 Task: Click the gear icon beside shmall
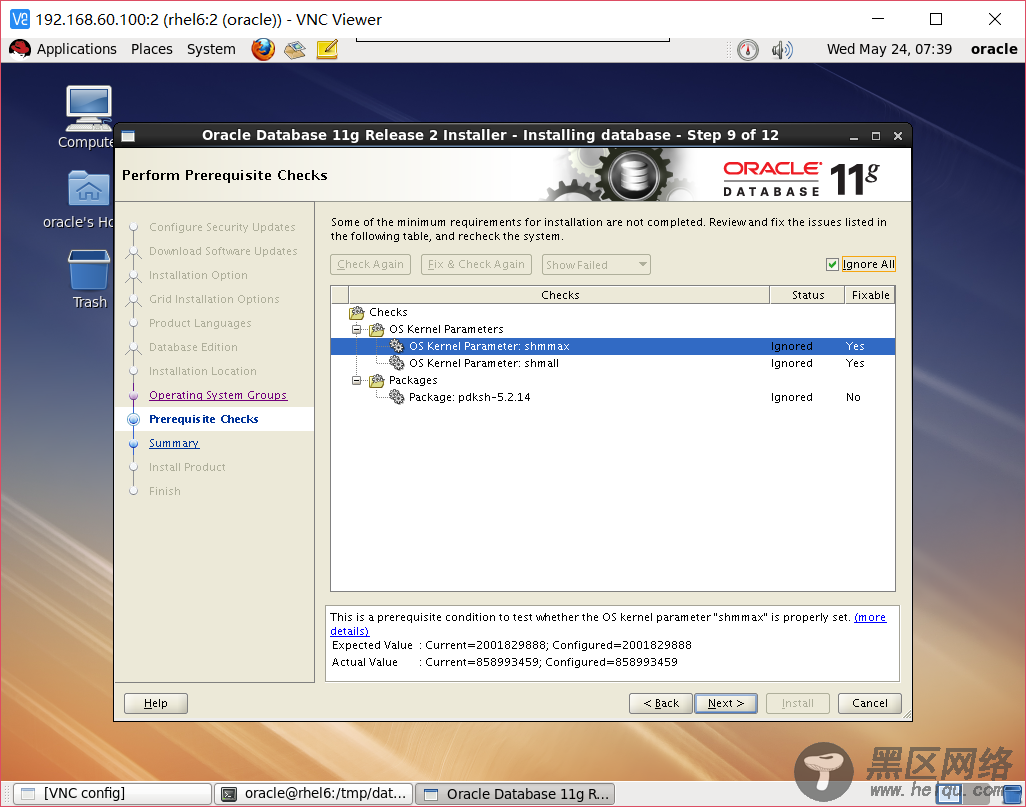pyautogui.click(x=397, y=363)
